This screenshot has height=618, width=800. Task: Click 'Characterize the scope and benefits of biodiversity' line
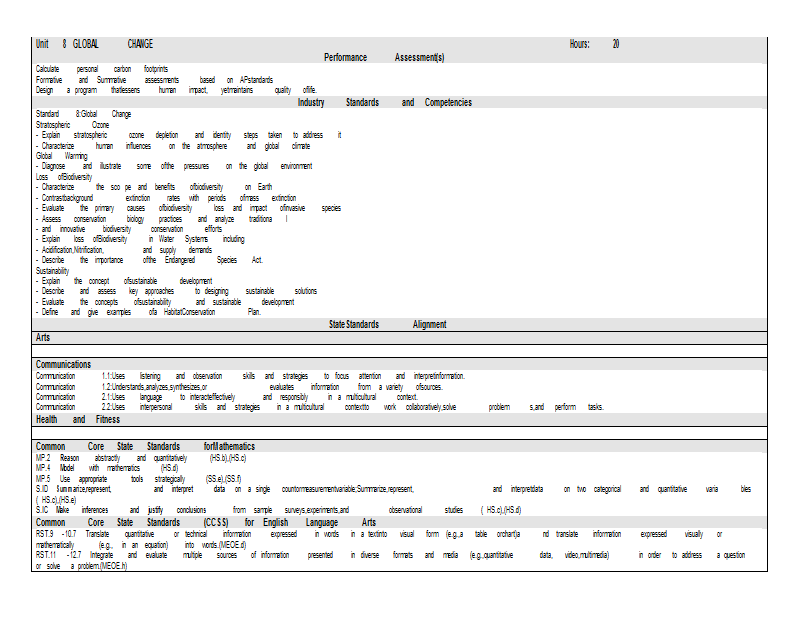(x=154, y=187)
